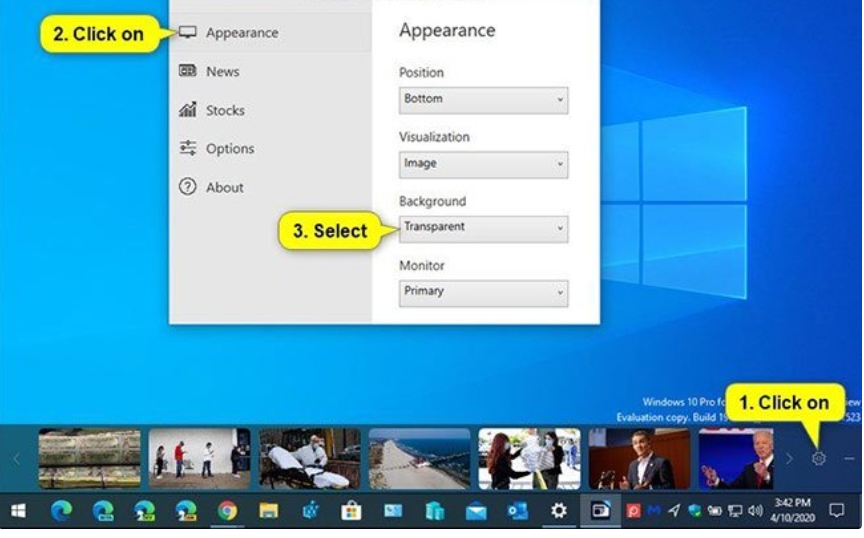Viewport: 864px width, 538px height.
Task: Expand the Position dropdown showing Bottom
Action: 483,100
